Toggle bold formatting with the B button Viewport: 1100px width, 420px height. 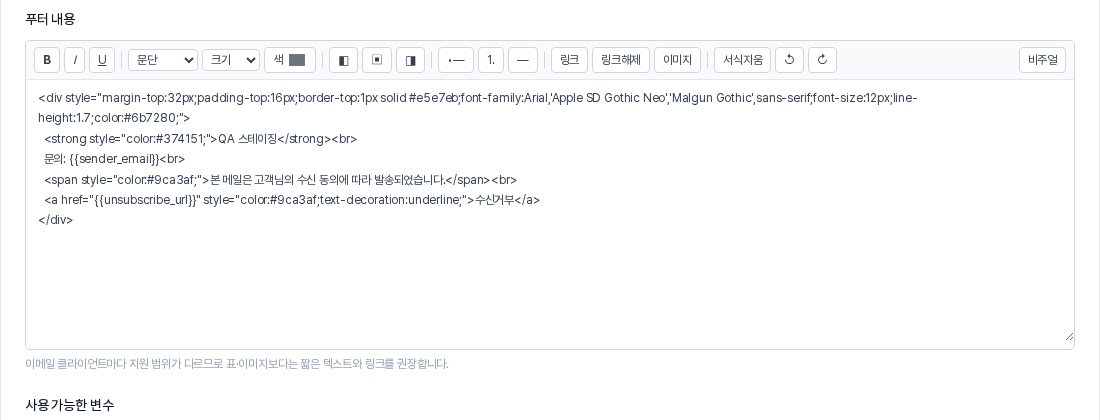(x=47, y=60)
